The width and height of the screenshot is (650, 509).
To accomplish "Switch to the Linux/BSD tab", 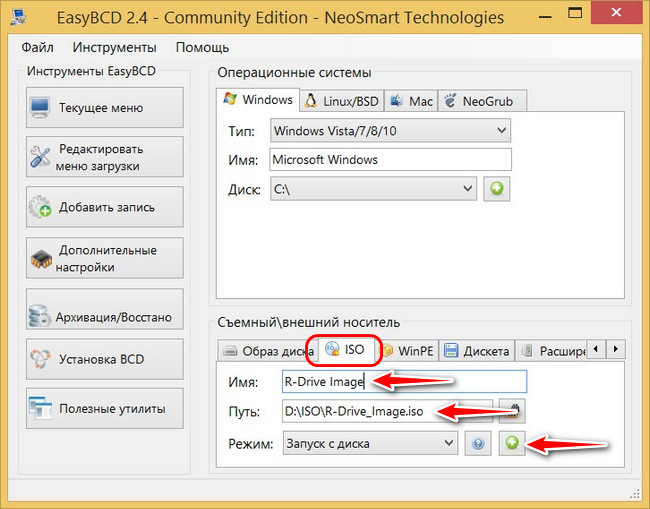I will [342, 101].
